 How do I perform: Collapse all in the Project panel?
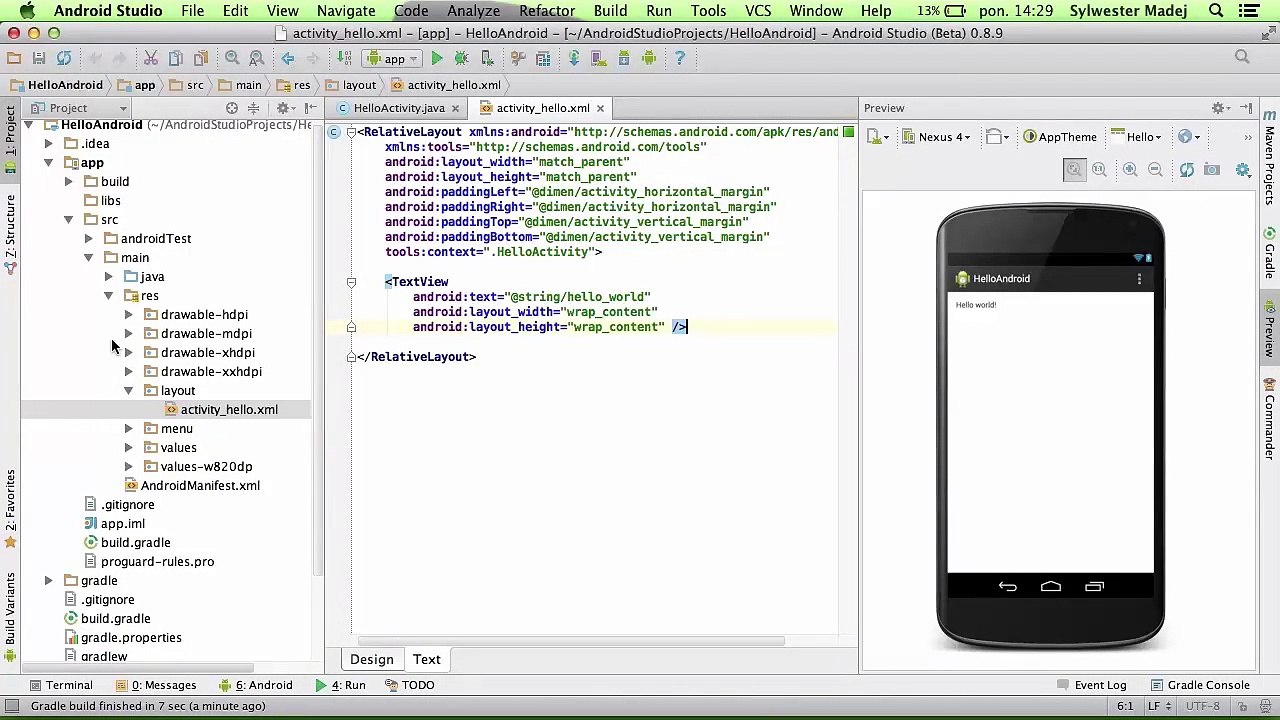click(x=253, y=108)
